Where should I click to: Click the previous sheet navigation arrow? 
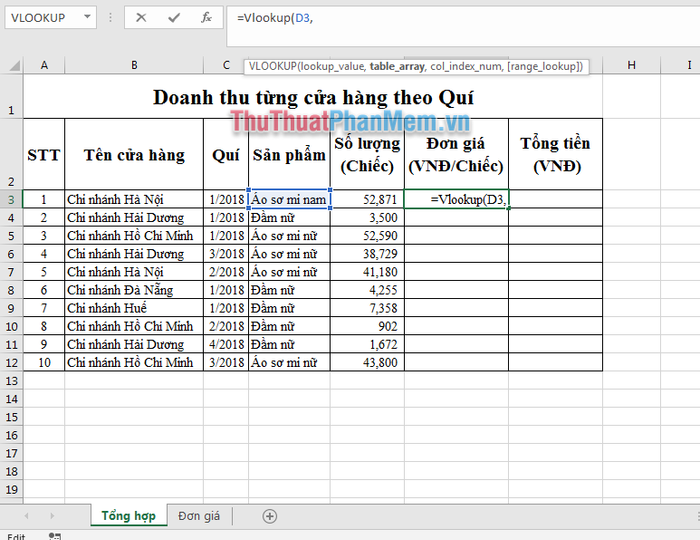coord(25,516)
